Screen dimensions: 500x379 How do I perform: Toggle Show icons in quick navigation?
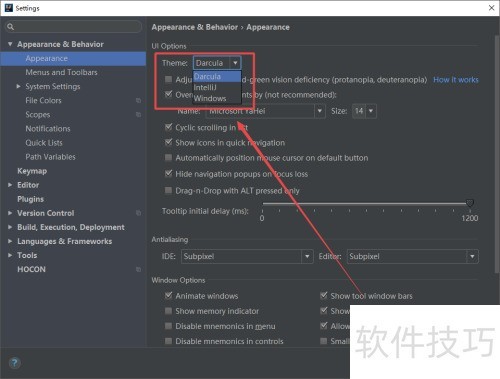coord(169,143)
